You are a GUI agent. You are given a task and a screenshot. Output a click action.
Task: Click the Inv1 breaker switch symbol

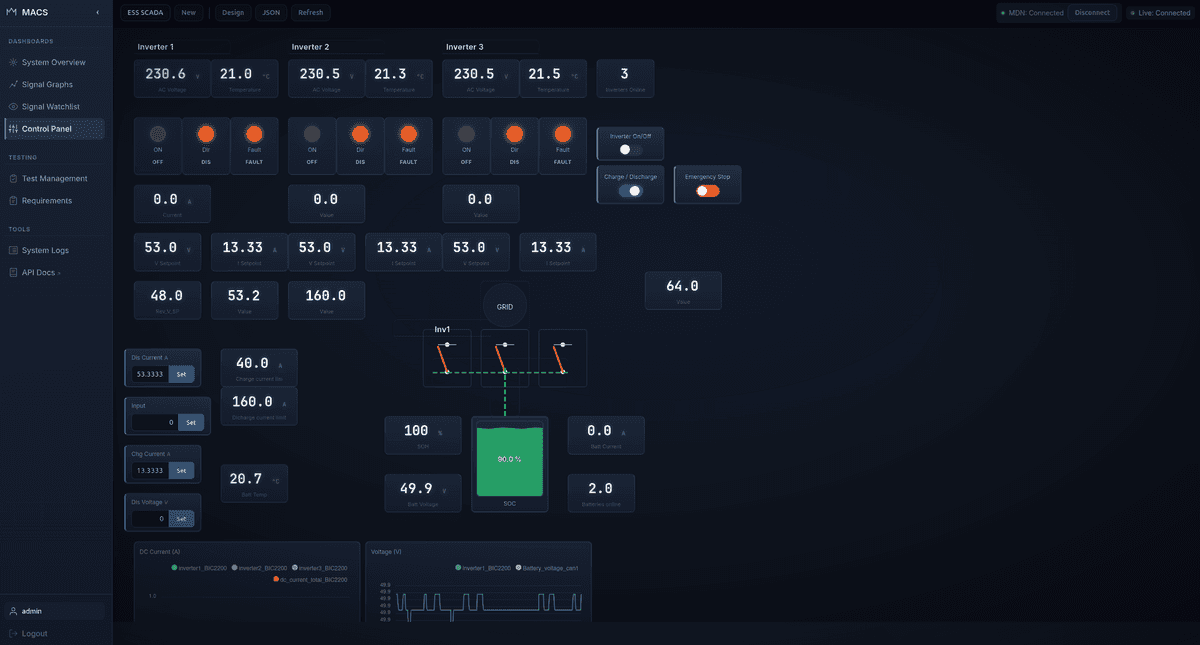click(x=447, y=358)
